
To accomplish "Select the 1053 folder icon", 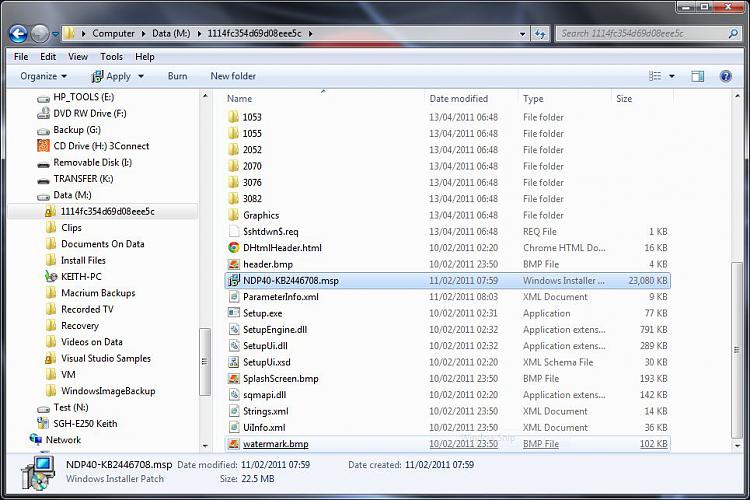I will tap(233, 117).
